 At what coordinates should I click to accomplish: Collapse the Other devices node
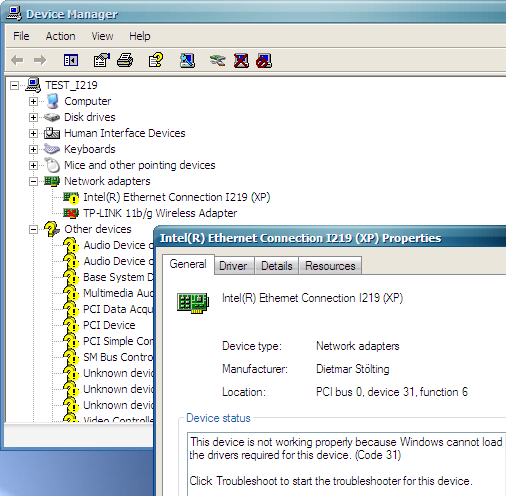coord(33,229)
